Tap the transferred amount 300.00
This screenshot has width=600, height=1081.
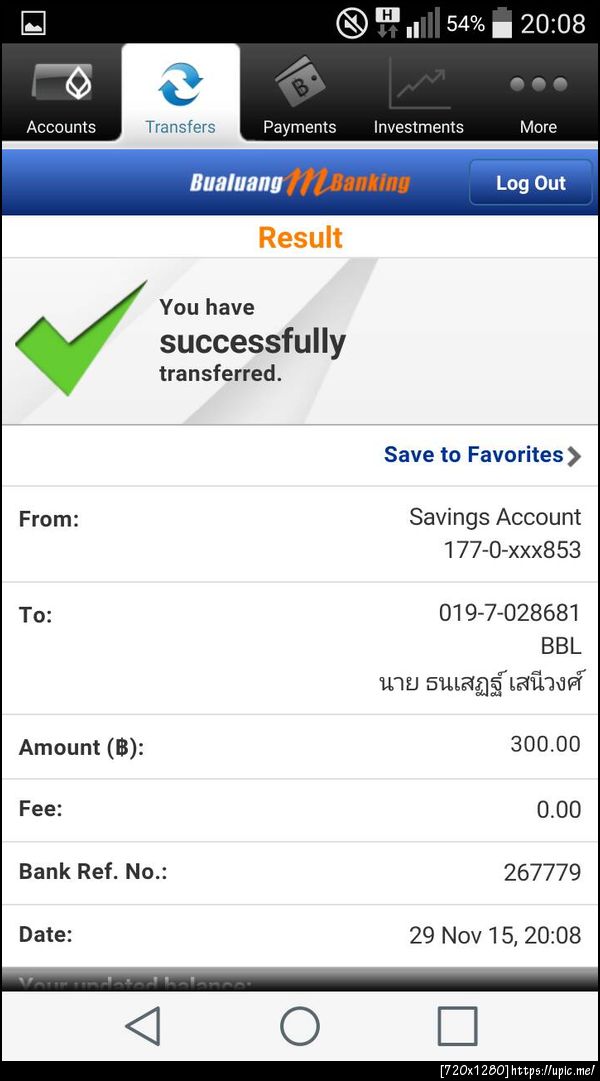click(545, 744)
